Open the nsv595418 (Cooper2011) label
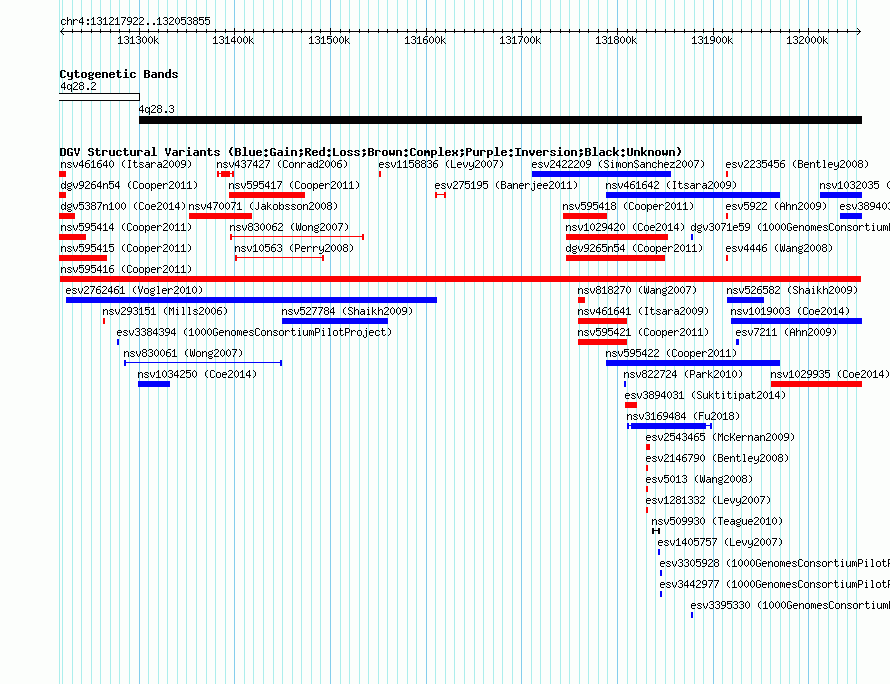The width and height of the screenshot is (890, 684). (x=628, y=206)
